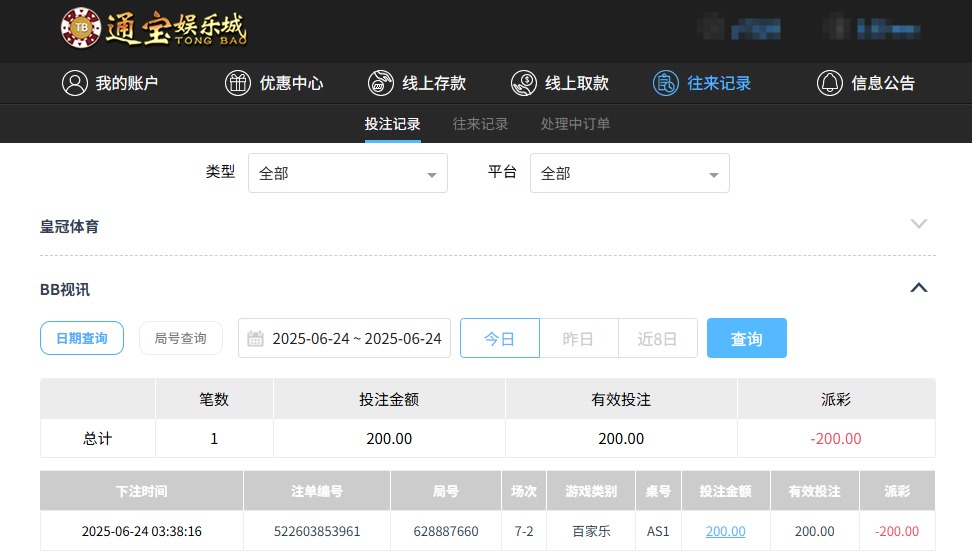972x560 pixels.
Task: Select 日期查询 search mode
Action: pyautogui.click(x=82, y=338)
